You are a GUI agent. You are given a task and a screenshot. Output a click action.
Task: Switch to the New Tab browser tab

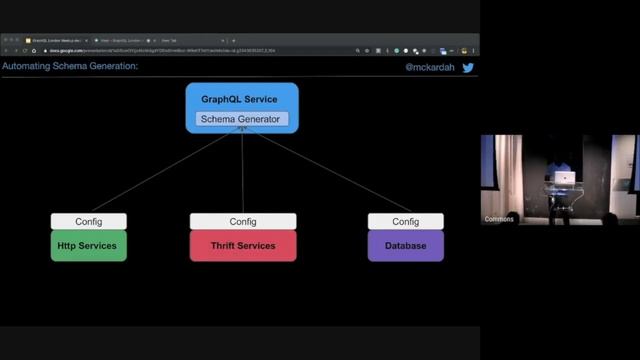(192, 41)
